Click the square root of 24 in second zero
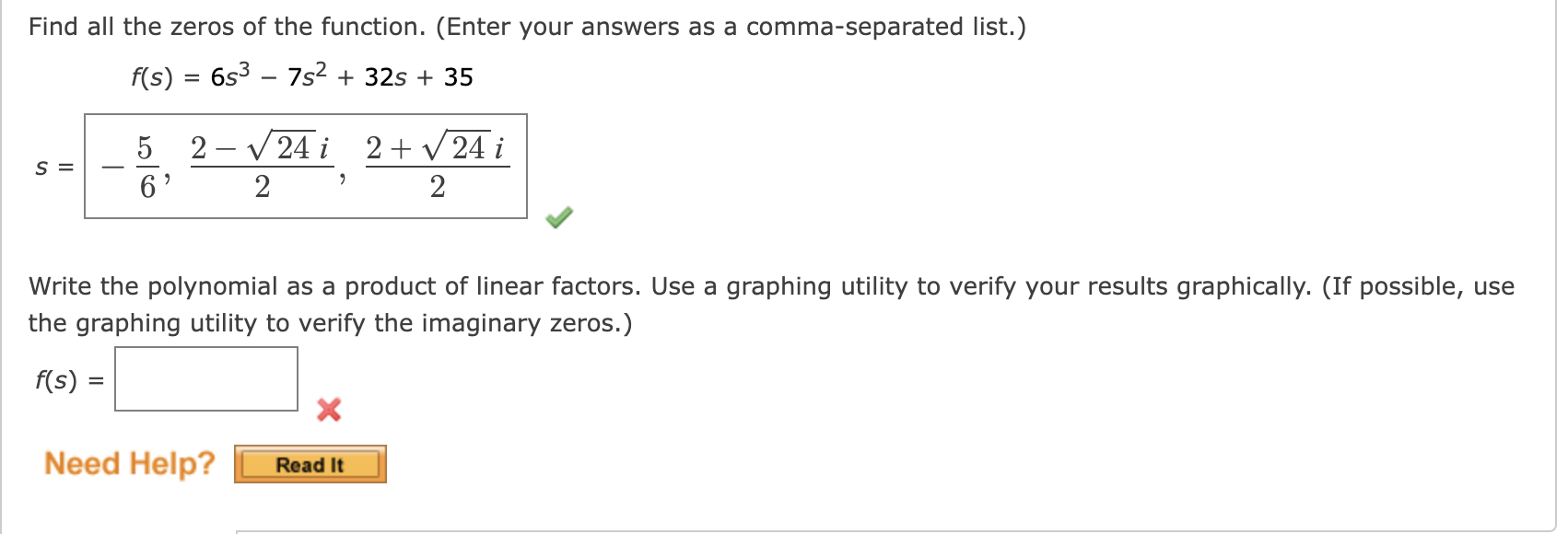This screenshot has width=1568, height=534. coord(281,147)
